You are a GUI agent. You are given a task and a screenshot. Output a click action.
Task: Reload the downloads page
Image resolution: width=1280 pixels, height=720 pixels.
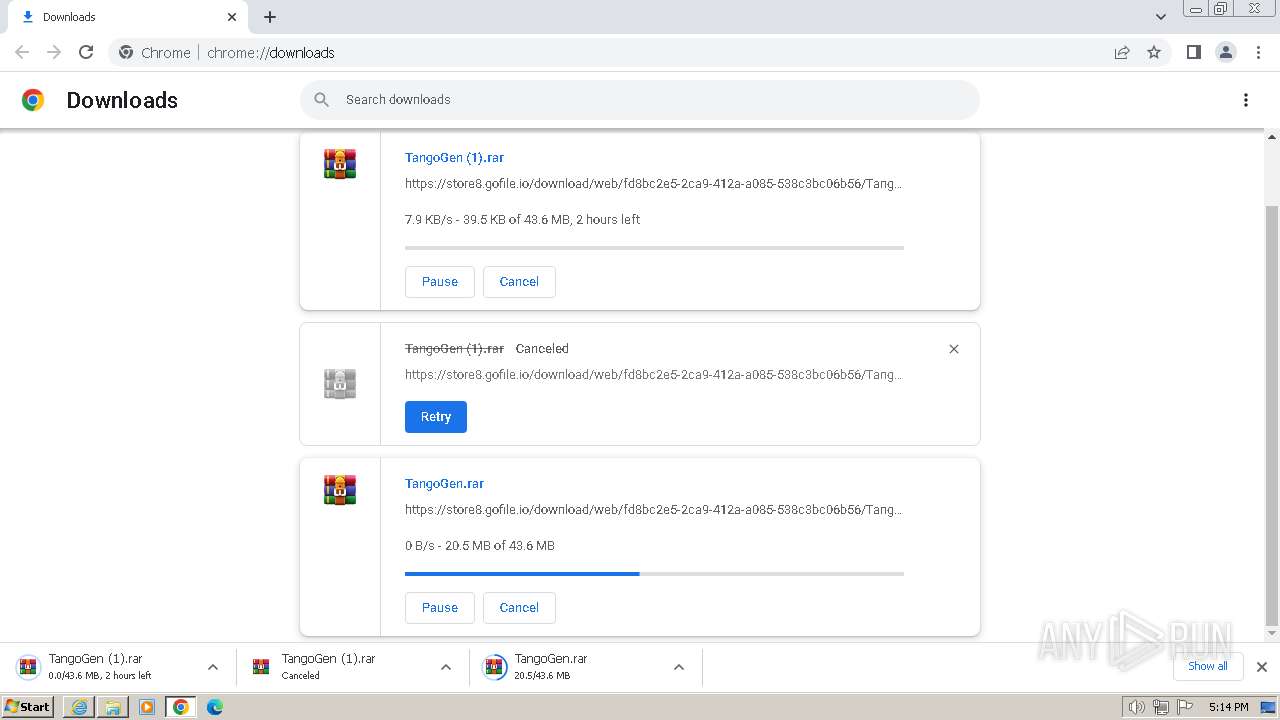pyautogui.click(x=86, y=52)
